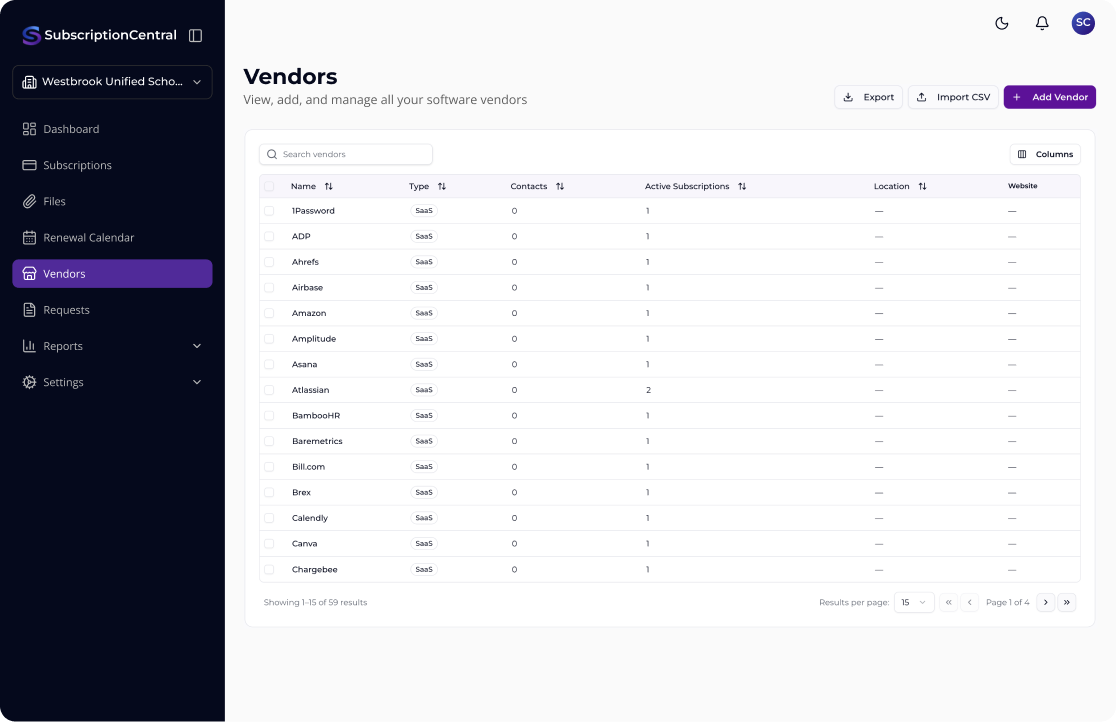Screen dimensions: 1116x722
Task: Click the Atlassian vendor name
Action: [310, 390]
